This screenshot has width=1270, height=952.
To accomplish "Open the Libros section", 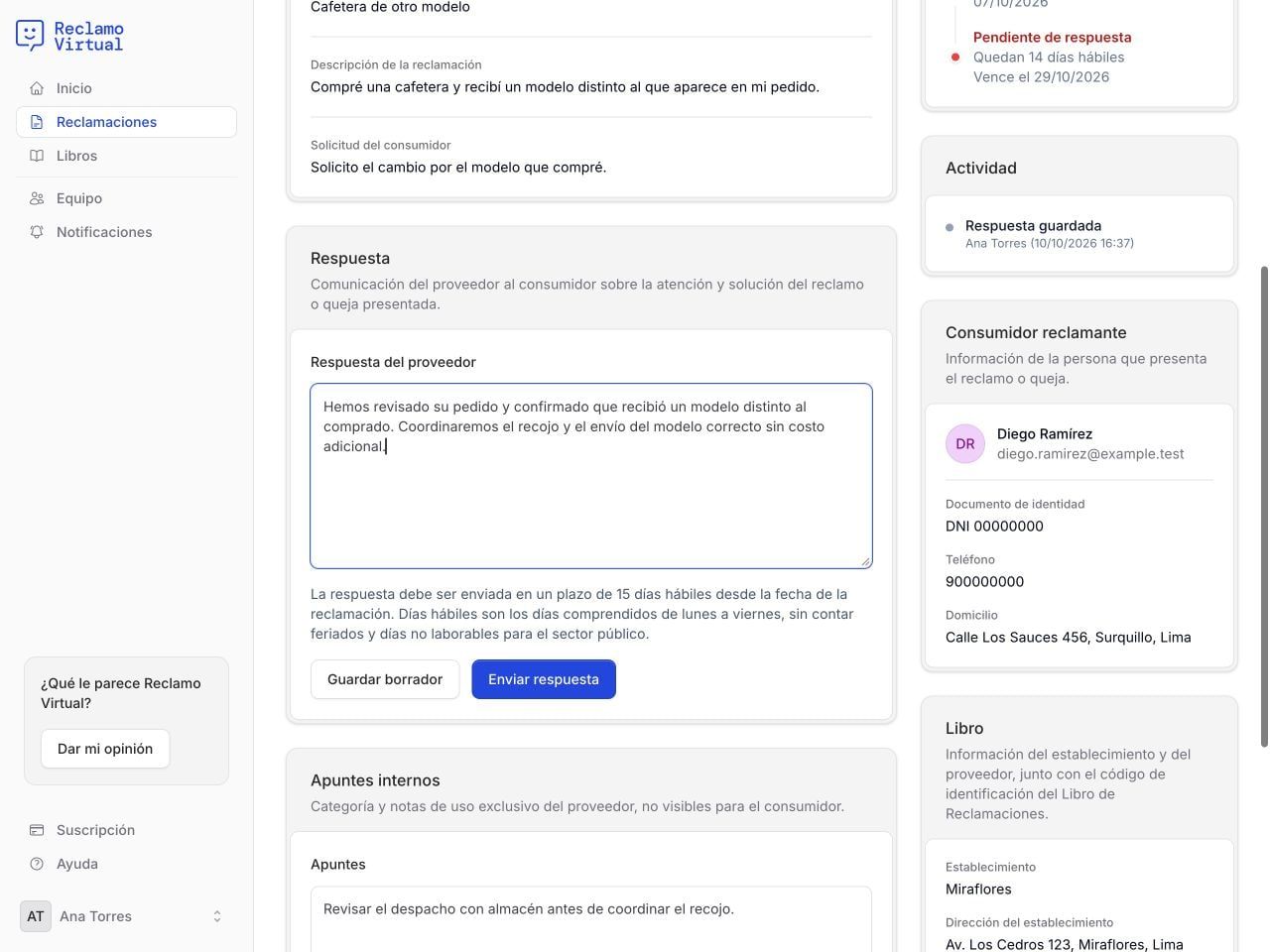I will [x=126, y=156].
